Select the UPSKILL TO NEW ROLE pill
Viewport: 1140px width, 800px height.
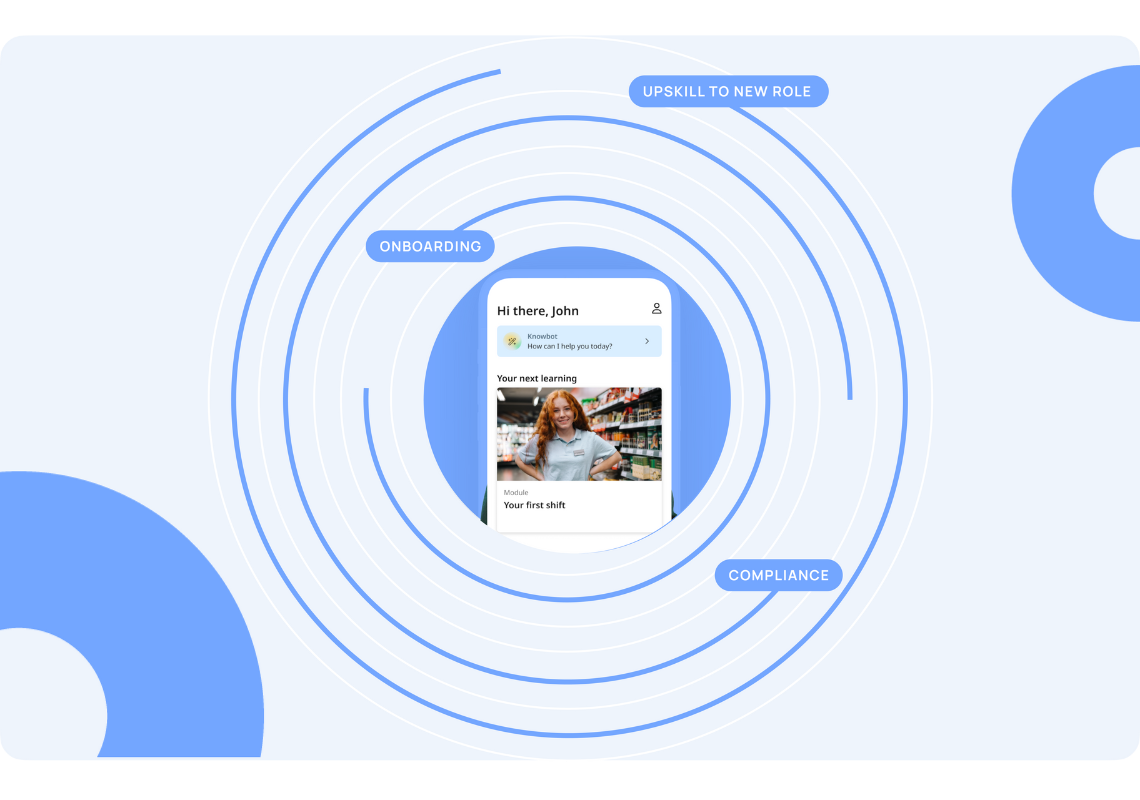(728, 92)
